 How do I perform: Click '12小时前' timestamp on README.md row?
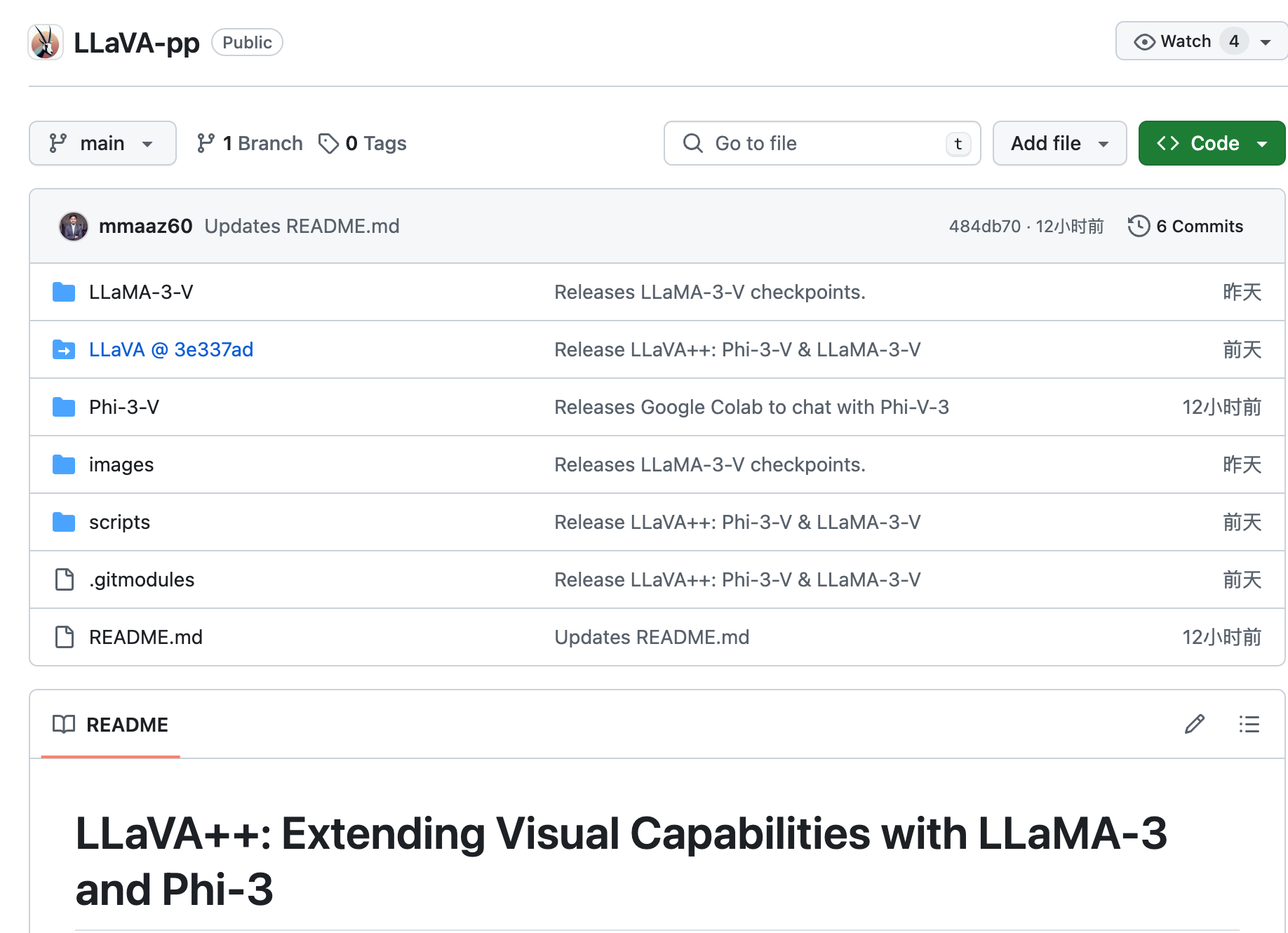click(x=1222, y=637)
